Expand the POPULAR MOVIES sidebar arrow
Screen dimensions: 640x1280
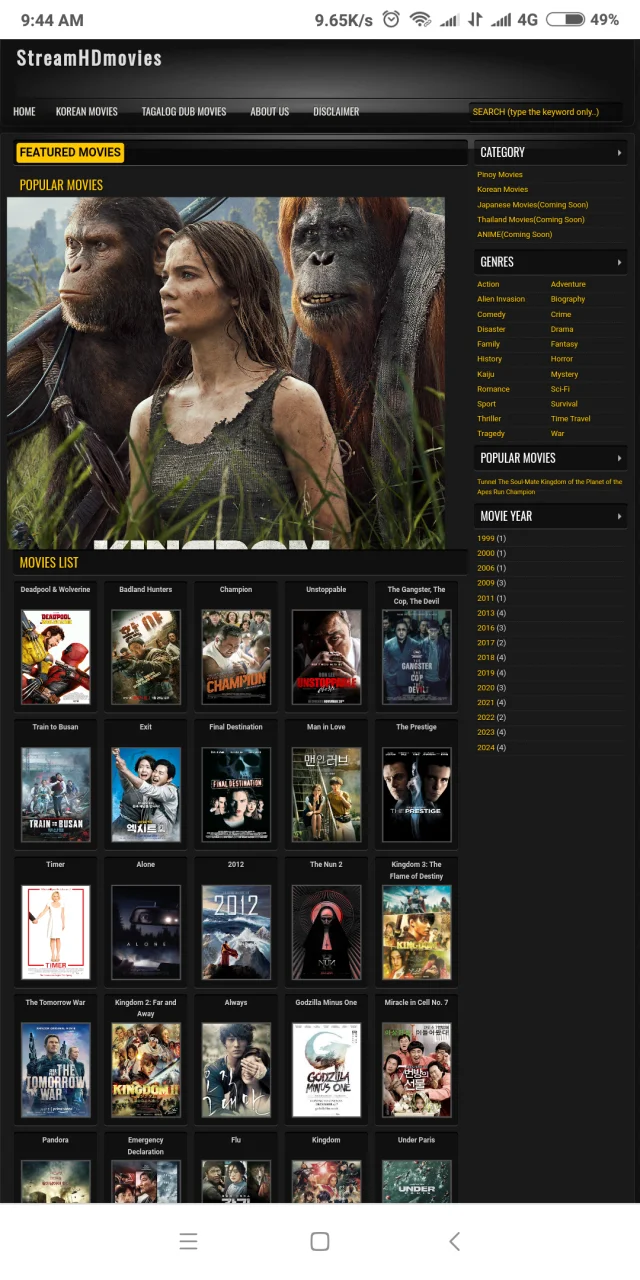click(619, 458)
